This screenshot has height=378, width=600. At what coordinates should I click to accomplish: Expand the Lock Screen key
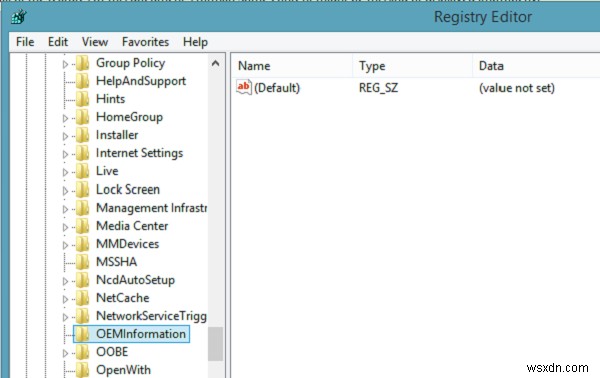pyautogui.click(x=65, y=191)
